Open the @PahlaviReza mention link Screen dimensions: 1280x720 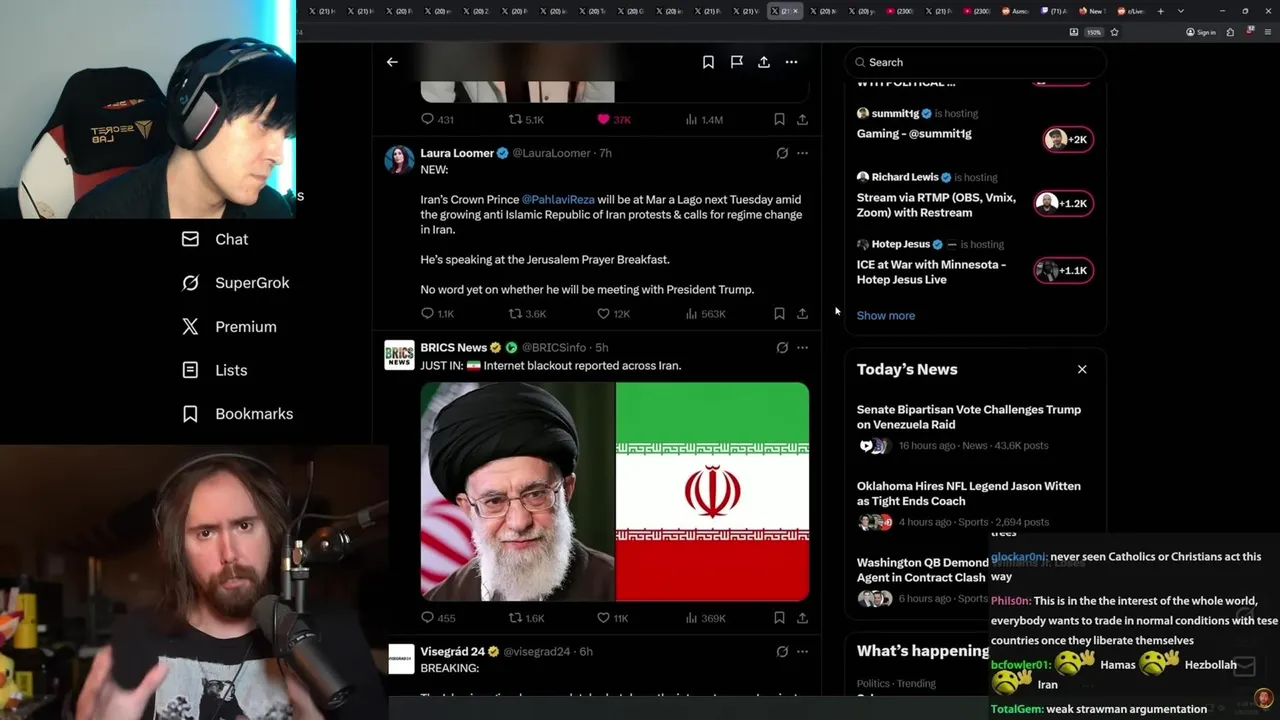click(557, 199)
